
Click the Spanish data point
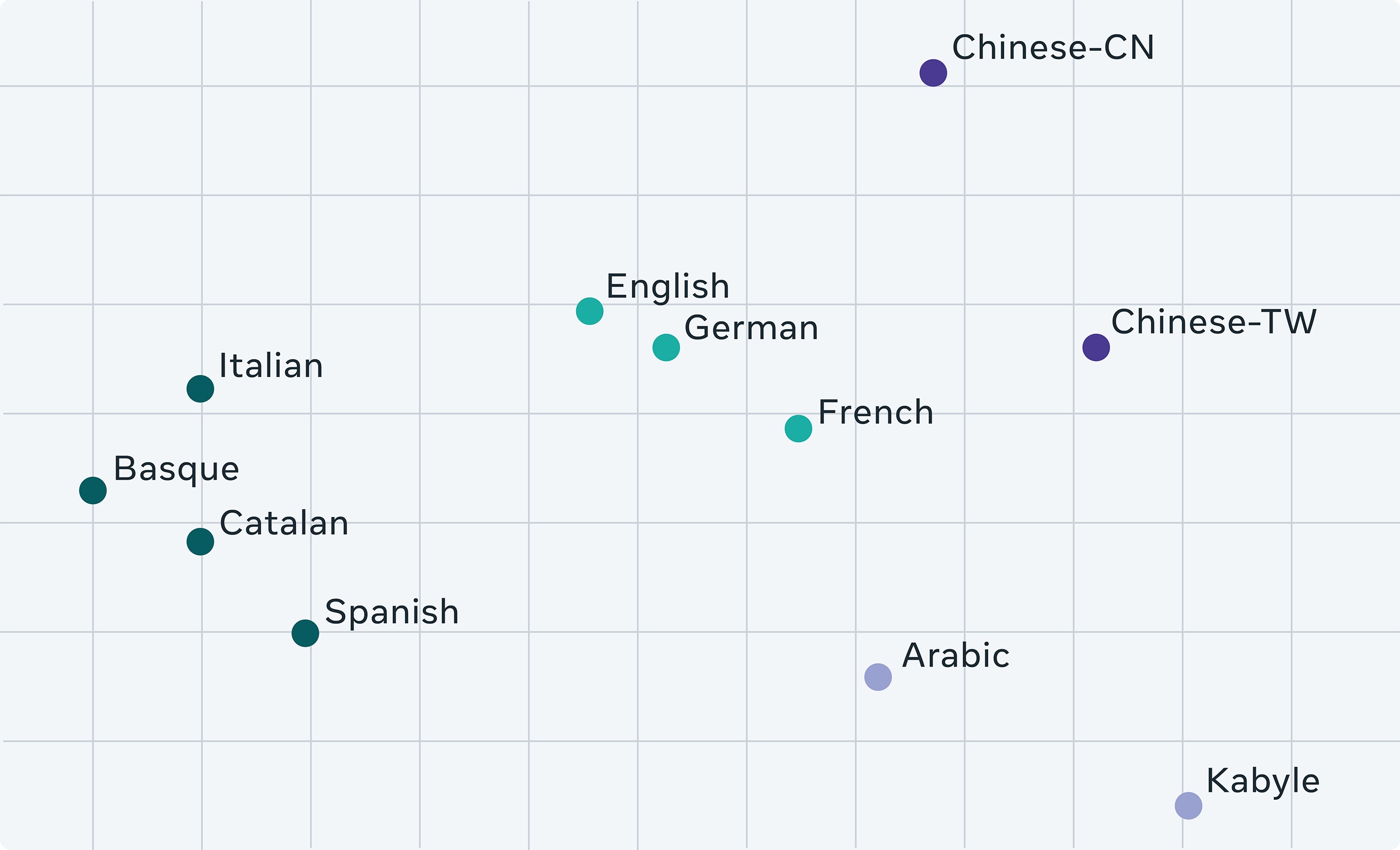point(305,633)
